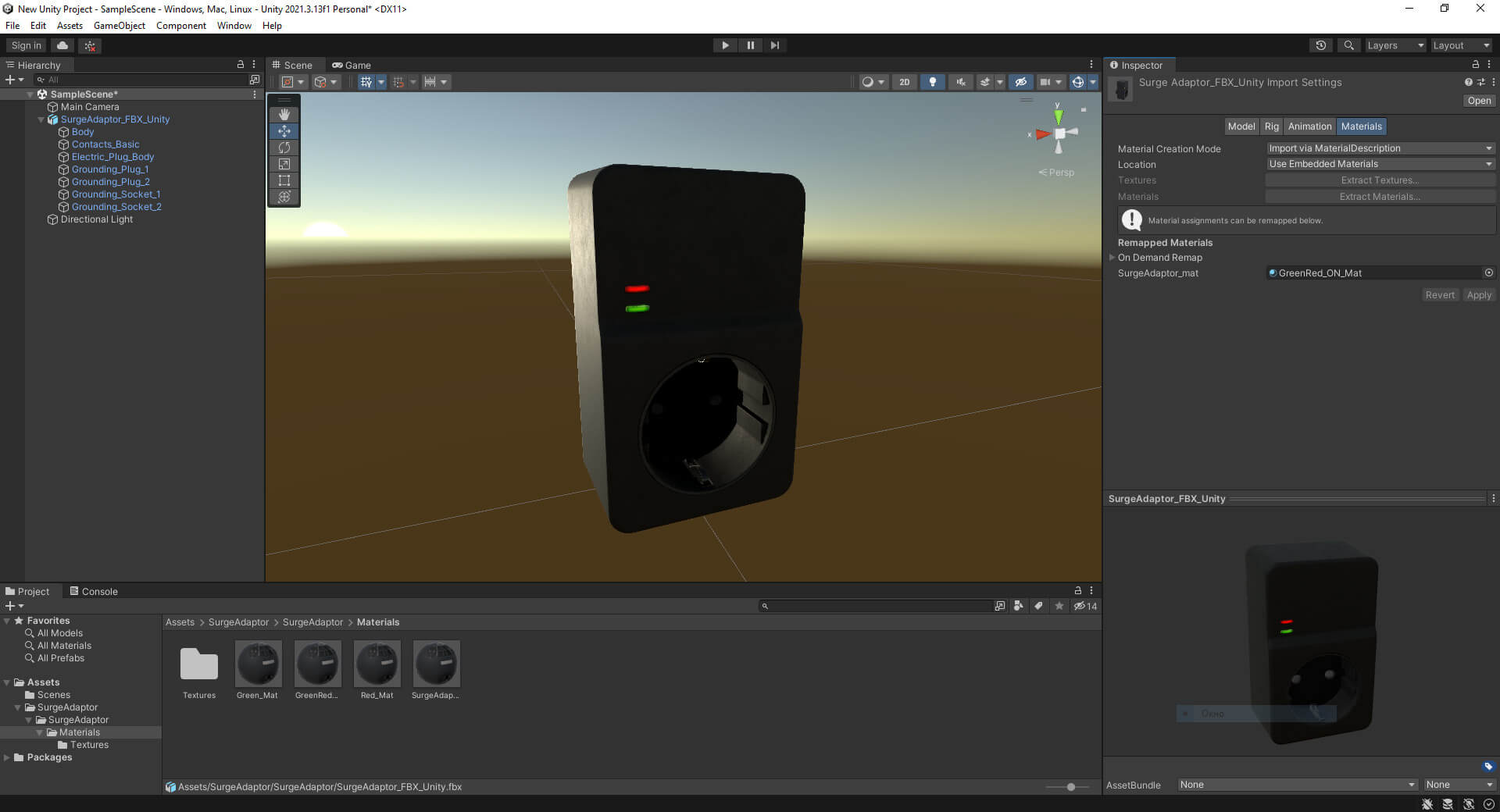
Task: Select the Rotate tool
Action: click(284, 148)
